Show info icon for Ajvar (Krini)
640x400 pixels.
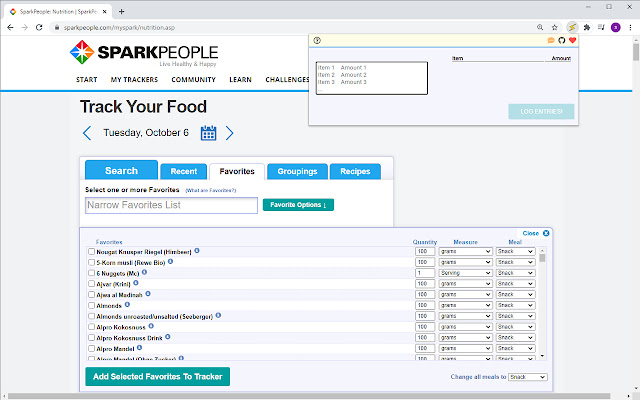tap(136, 282)
